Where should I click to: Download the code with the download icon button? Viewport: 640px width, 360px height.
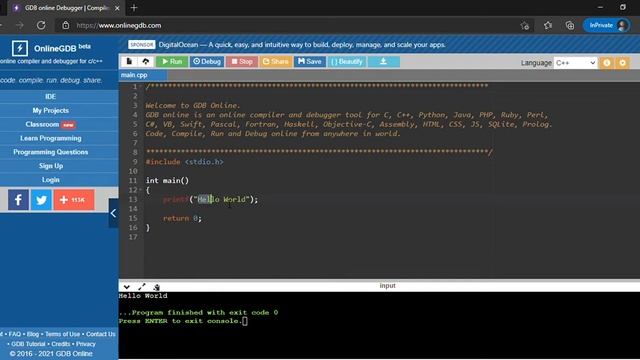[x=383, y=62]
